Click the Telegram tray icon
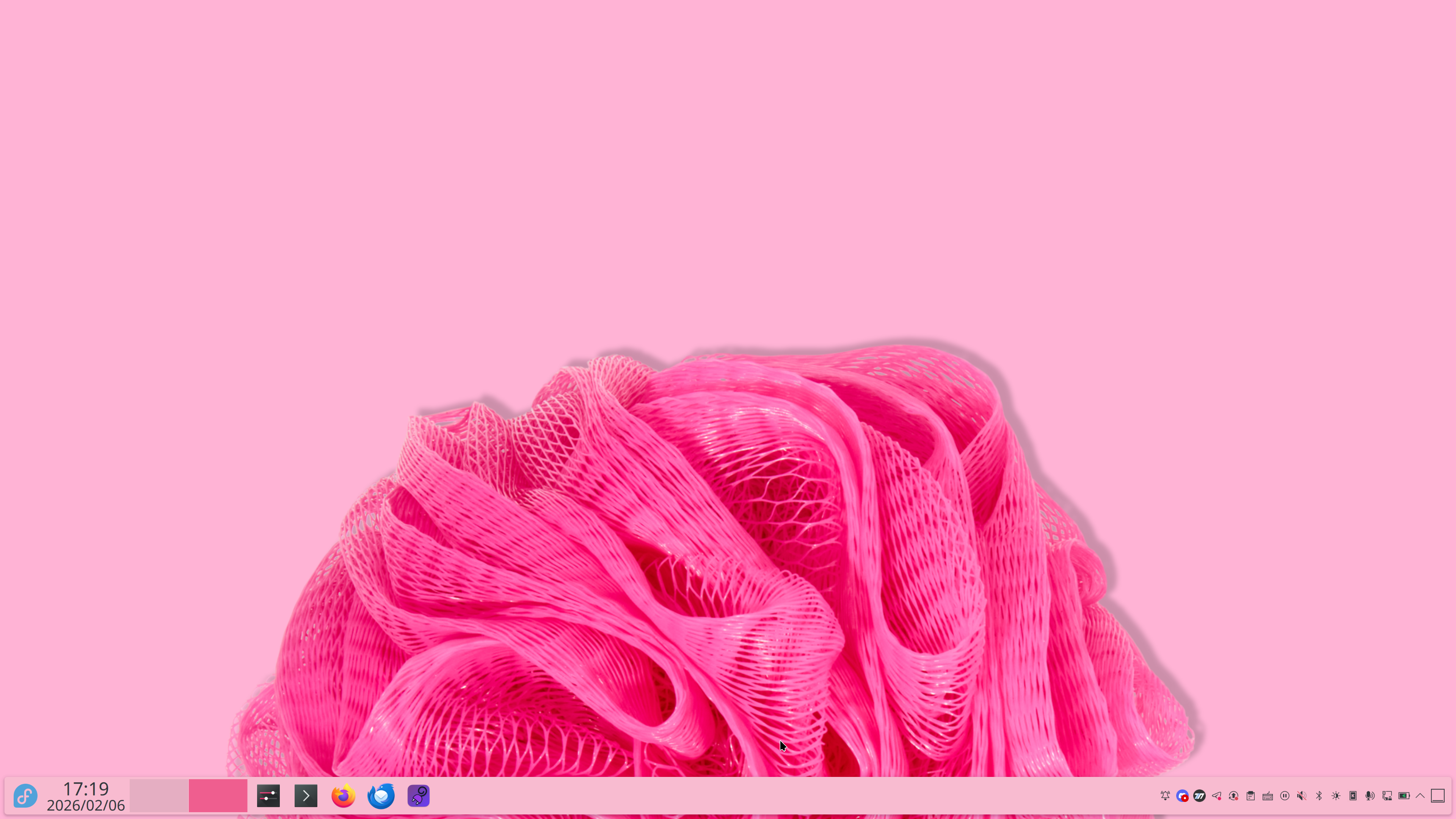The image size is (1456, 819). coord(1216,796)
